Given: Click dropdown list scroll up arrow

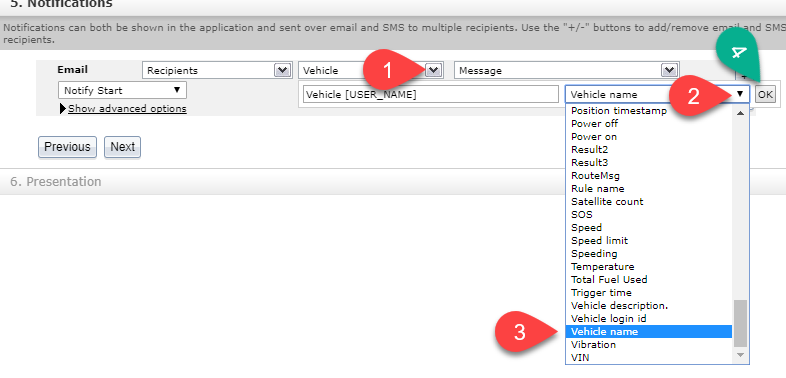Looking at the screenshot, I should 740,113.
